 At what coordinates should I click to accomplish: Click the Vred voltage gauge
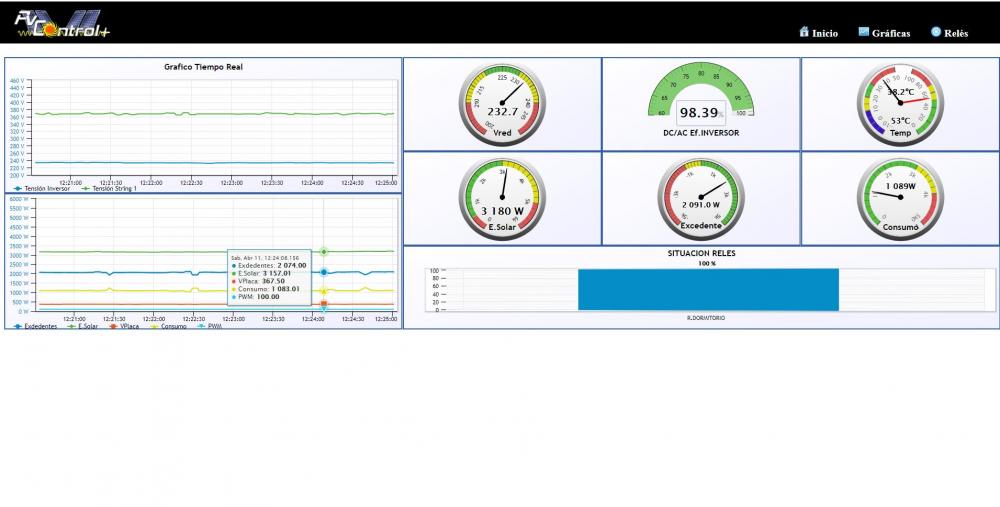502,104
